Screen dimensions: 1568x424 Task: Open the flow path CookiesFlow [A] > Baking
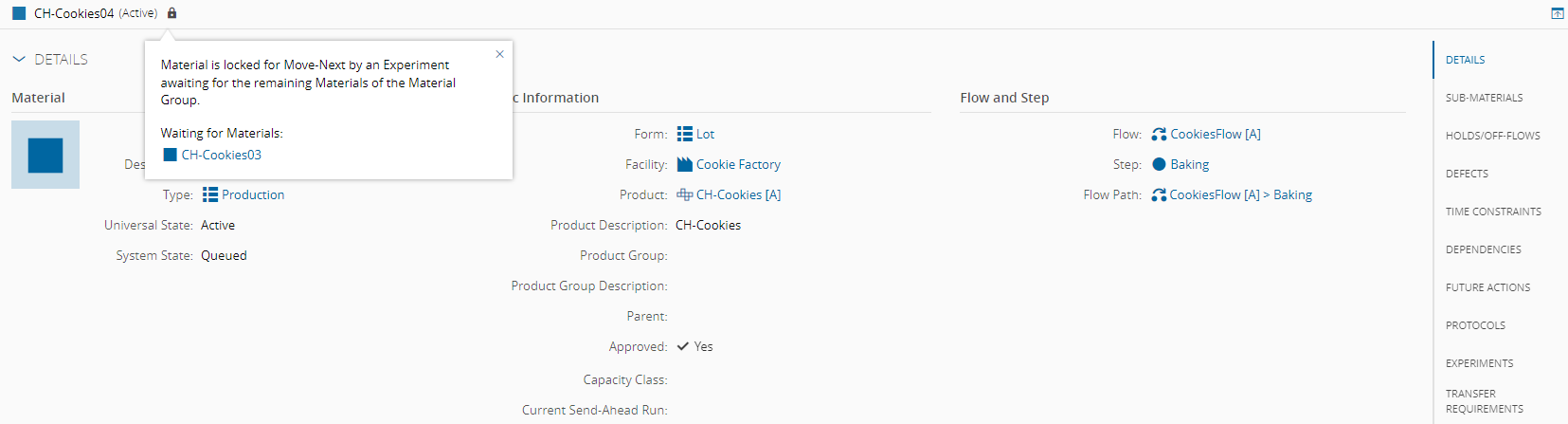click(1240, 194)
